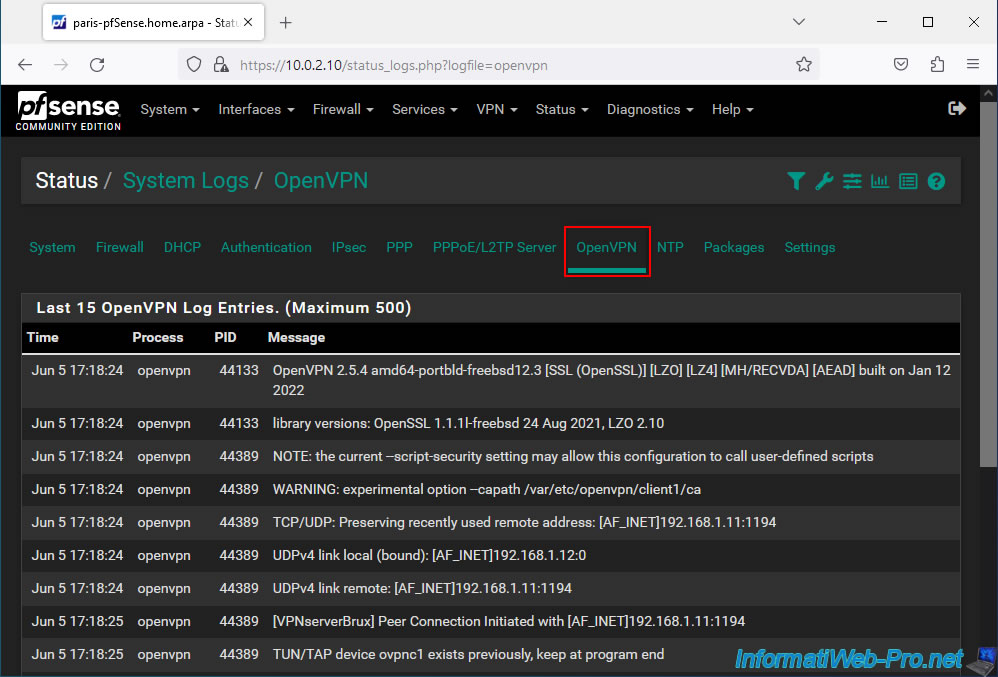Close the paris-pfSense browser tab
998x677 pixels.
tap(248, 22)
